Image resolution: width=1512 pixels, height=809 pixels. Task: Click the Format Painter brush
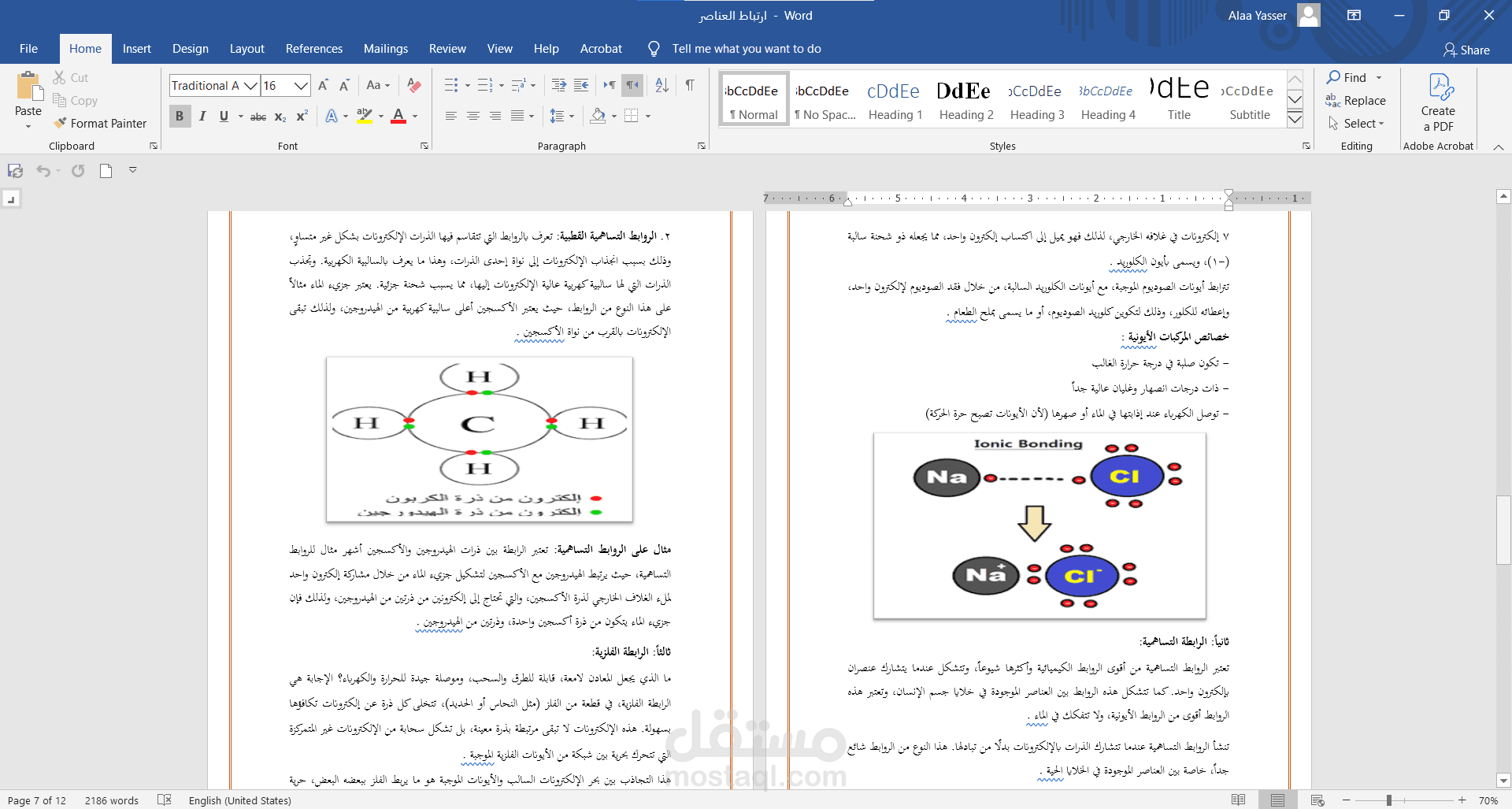99,124
